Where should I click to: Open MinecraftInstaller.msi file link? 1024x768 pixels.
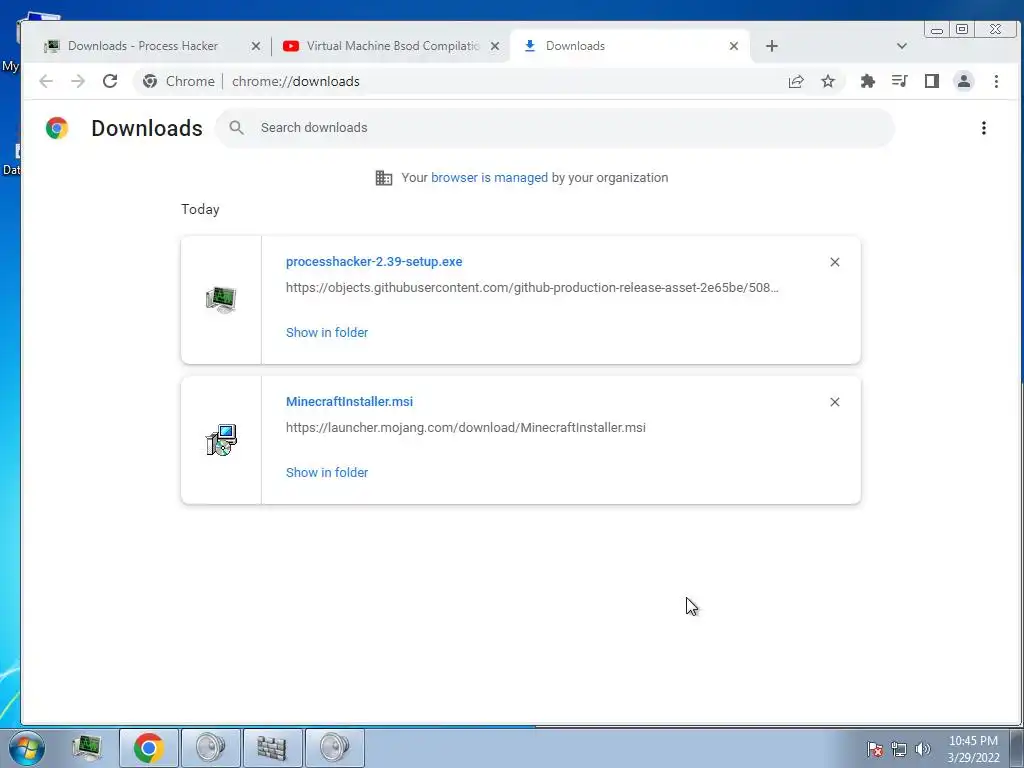(x=349, y=402)
